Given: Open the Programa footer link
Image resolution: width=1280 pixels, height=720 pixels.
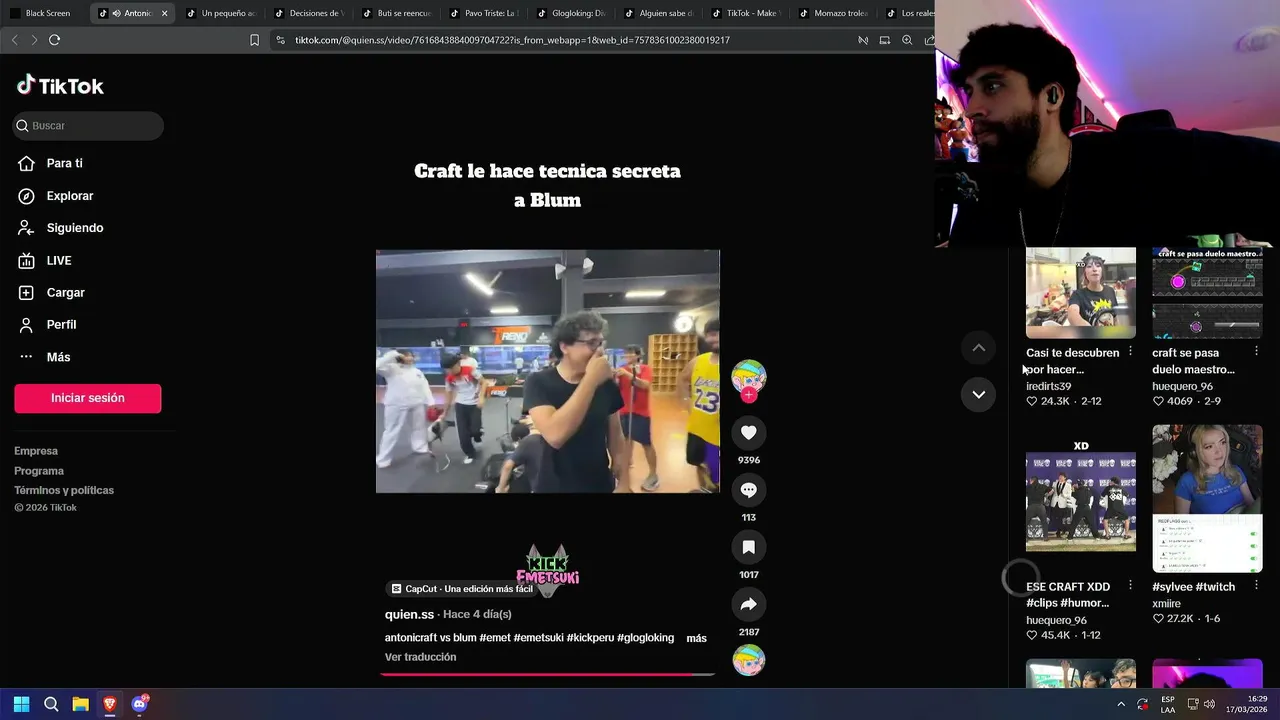Looking at the screenshot, I should click(39, 471).
